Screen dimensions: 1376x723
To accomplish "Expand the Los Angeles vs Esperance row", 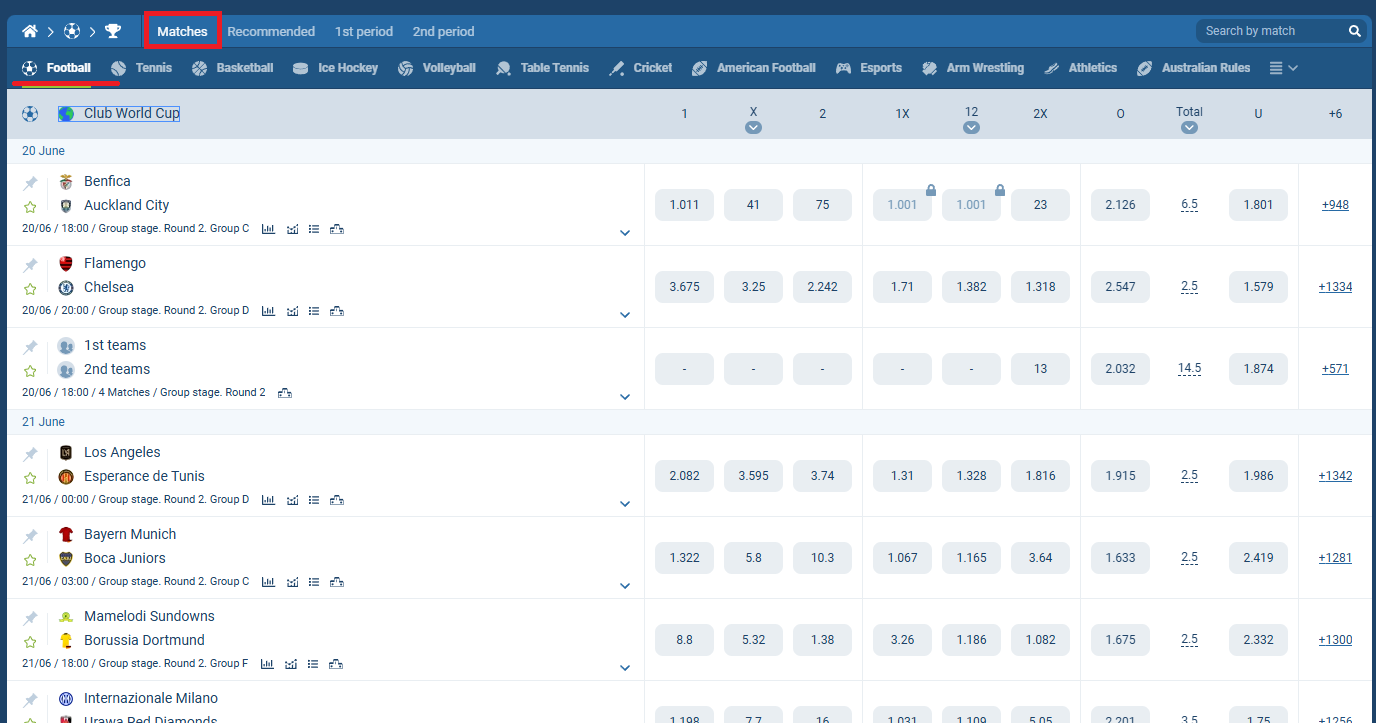I will (625, 504).
